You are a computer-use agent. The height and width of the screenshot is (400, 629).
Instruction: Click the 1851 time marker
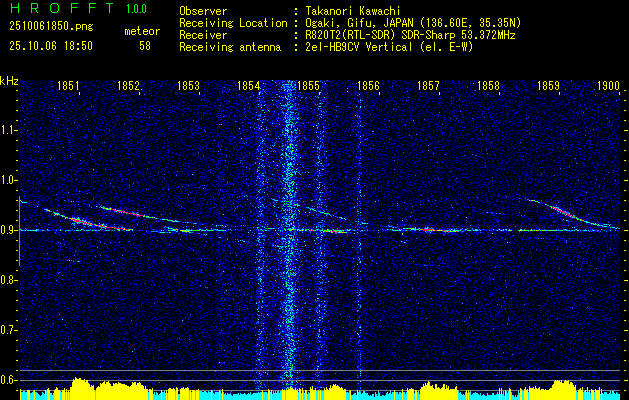pos(68,87)
